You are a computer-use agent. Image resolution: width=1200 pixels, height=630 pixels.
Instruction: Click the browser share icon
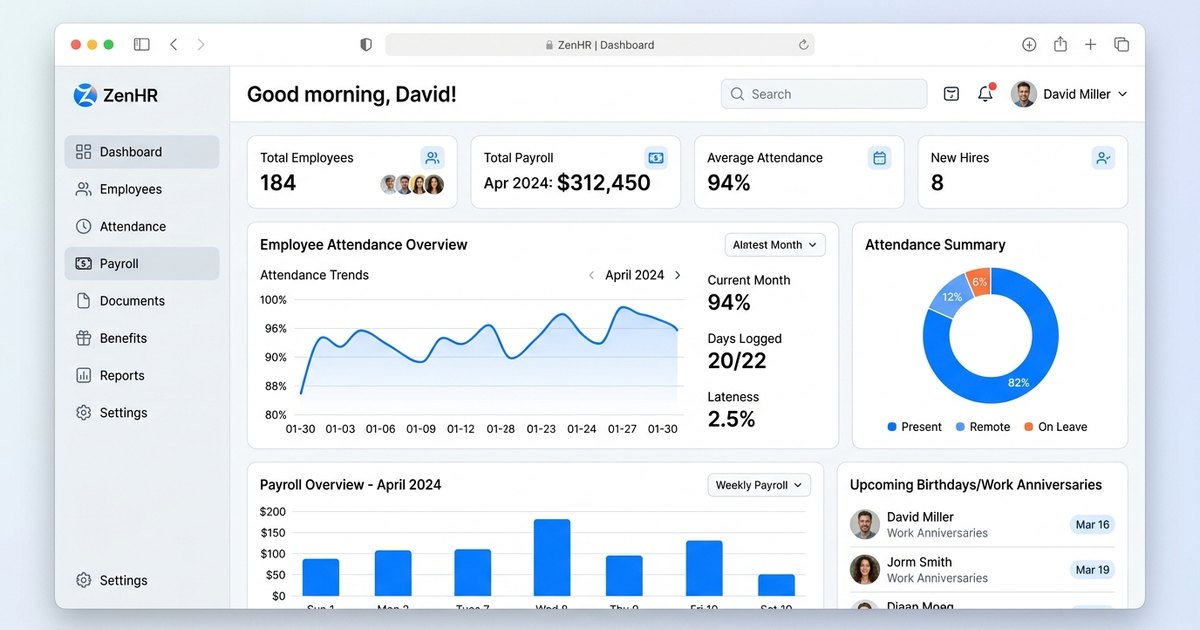pos(1060,44)
